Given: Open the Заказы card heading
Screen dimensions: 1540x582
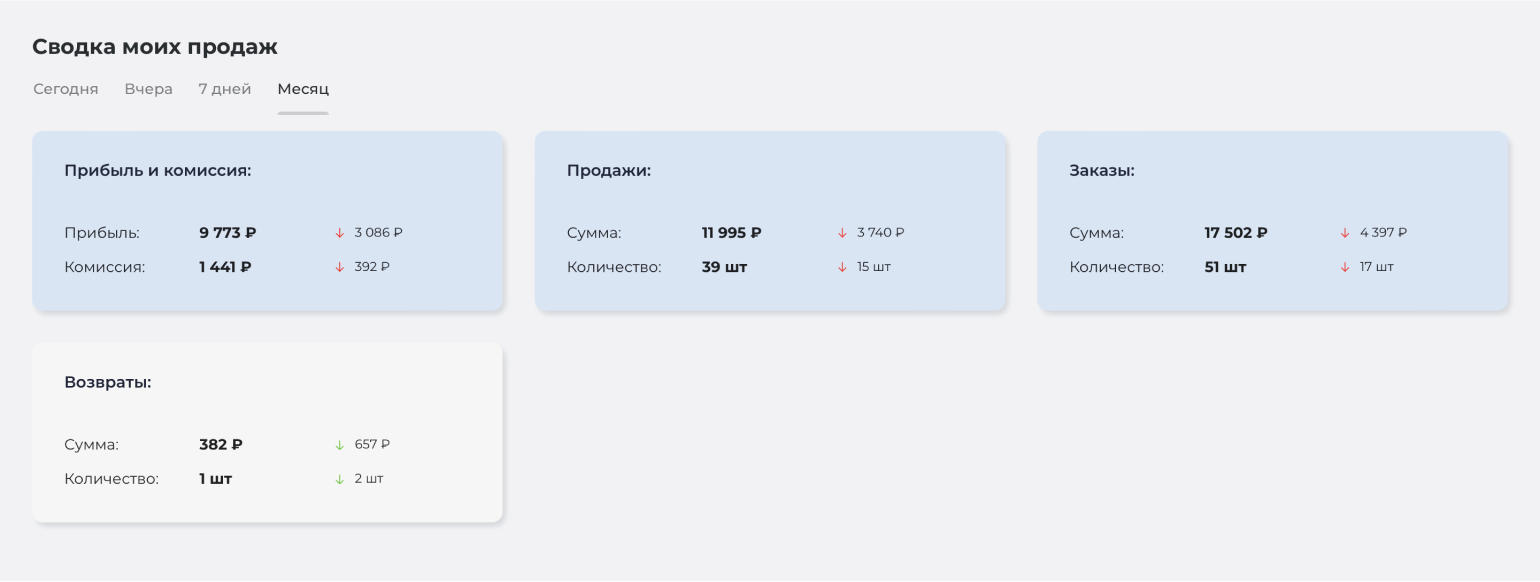Looking at the screenshot, I should click(x=1102, y=171).
